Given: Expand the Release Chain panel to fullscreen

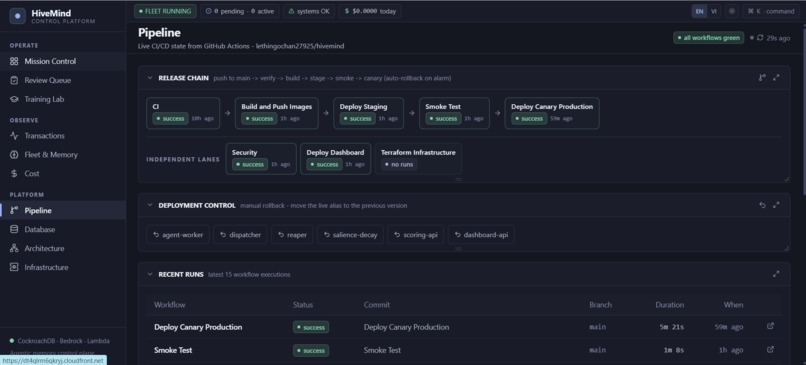Looking at the screenshot, I should point(776,78).
